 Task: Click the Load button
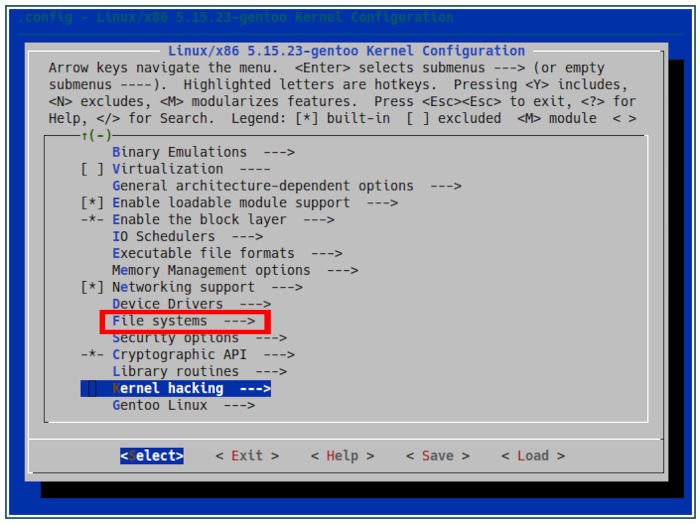tap(533, 456)
